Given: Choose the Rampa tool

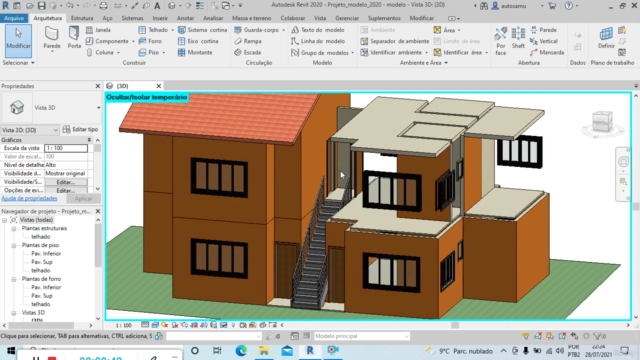Looking at the screenshot, I should [248, 41].
